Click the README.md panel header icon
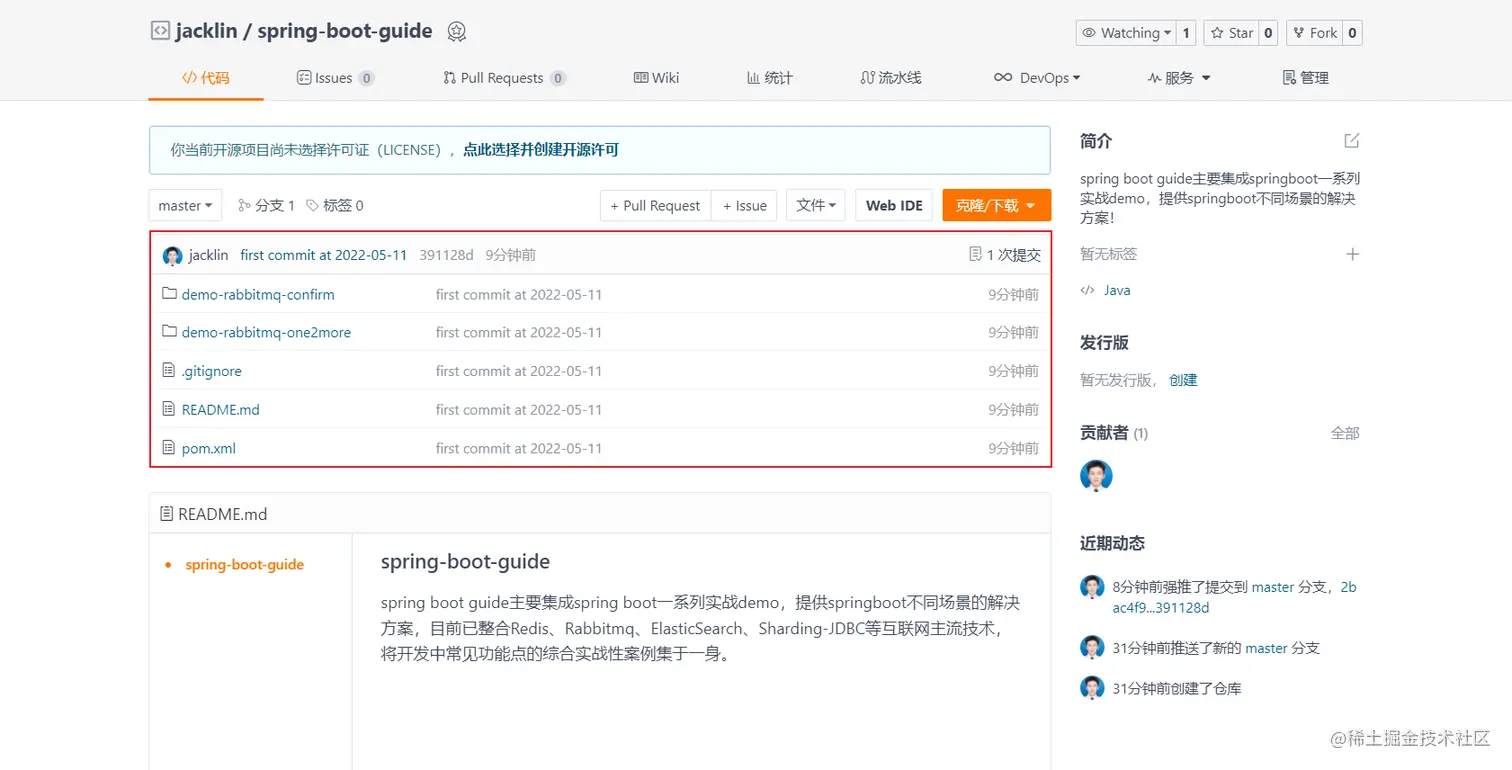This screenshot has height=770, width=1512. click(167, 514)
